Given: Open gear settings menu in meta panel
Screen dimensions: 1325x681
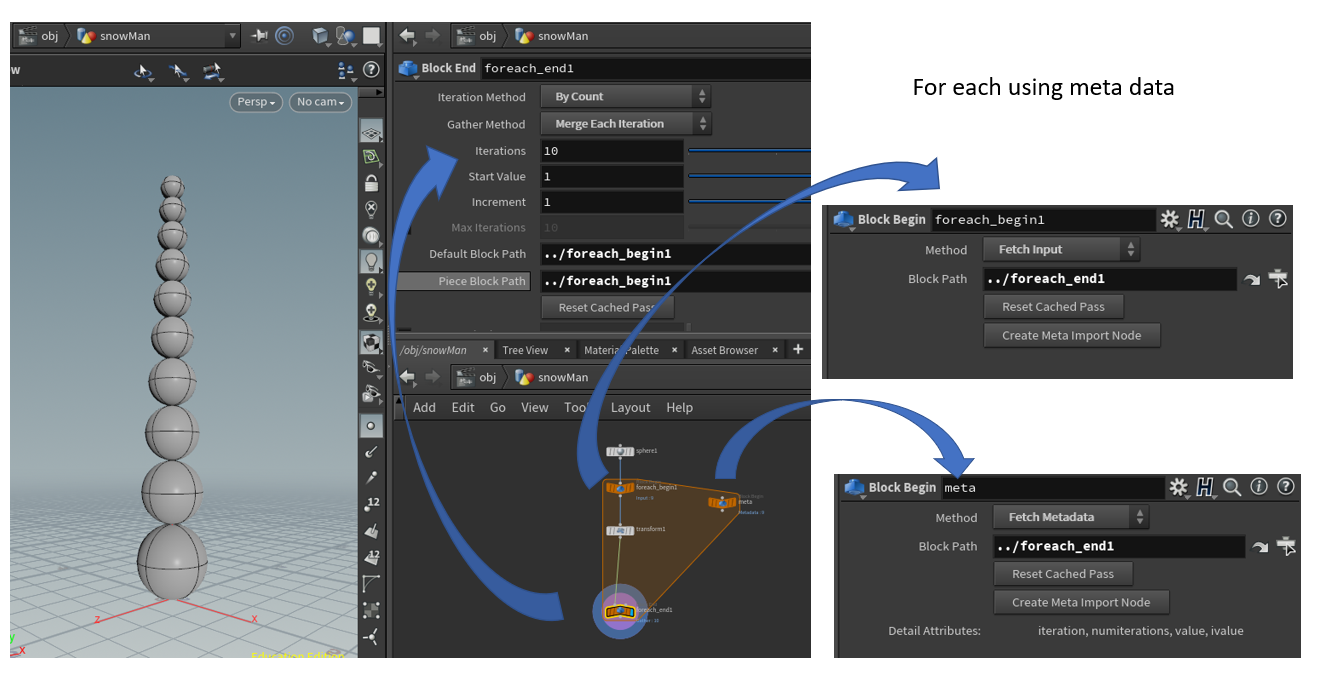Looking at the screenshot, I should (1178, 487).
